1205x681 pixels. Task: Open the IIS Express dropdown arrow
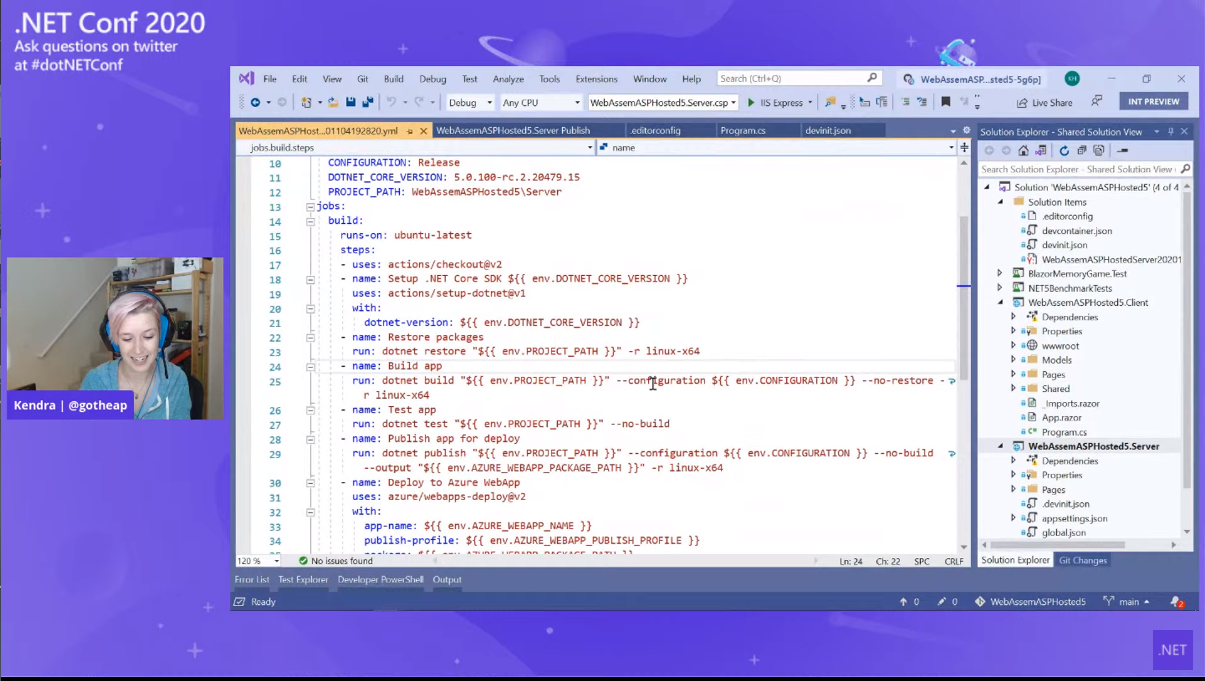coord(809,103)
